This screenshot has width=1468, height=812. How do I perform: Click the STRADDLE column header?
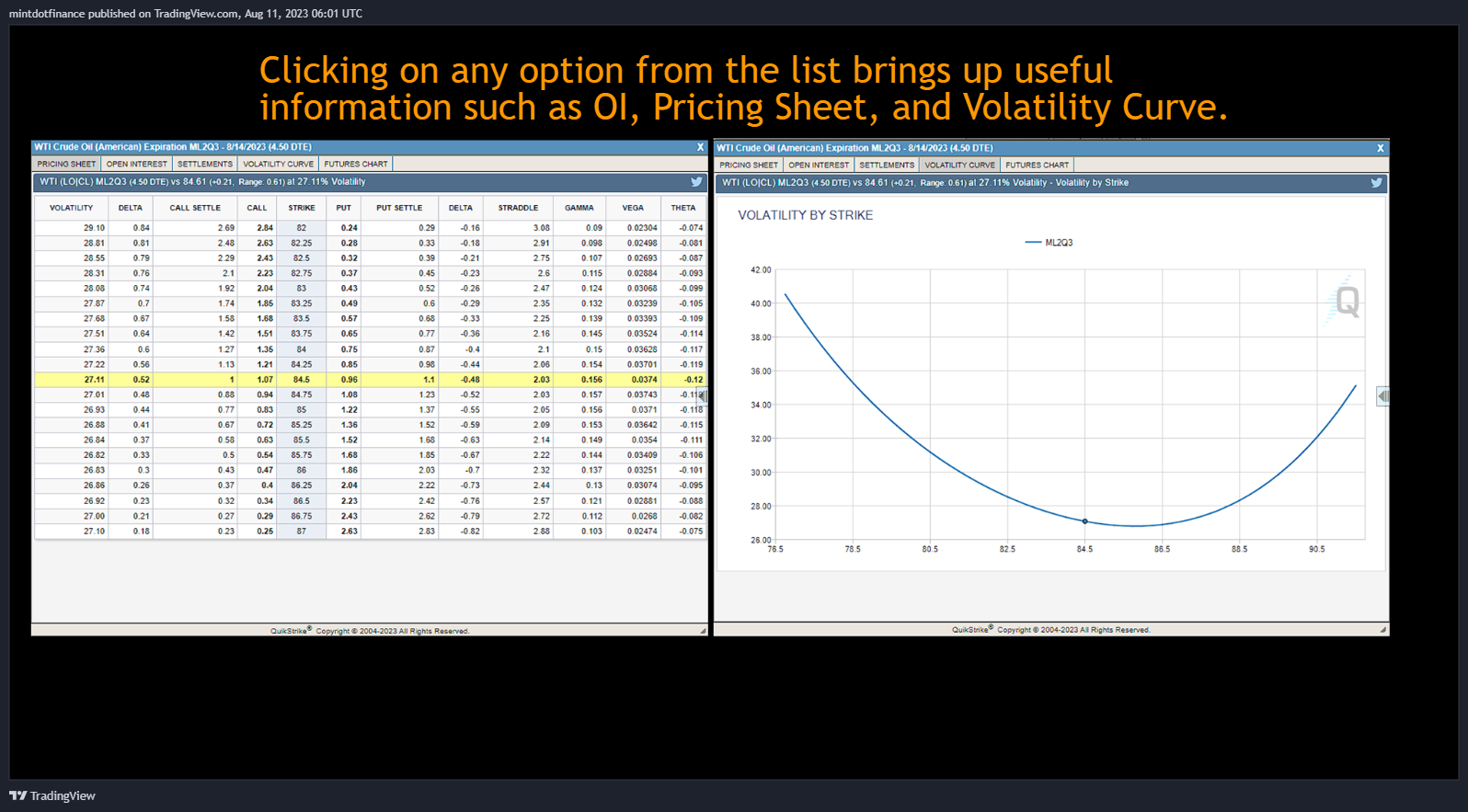coord(518,208)
